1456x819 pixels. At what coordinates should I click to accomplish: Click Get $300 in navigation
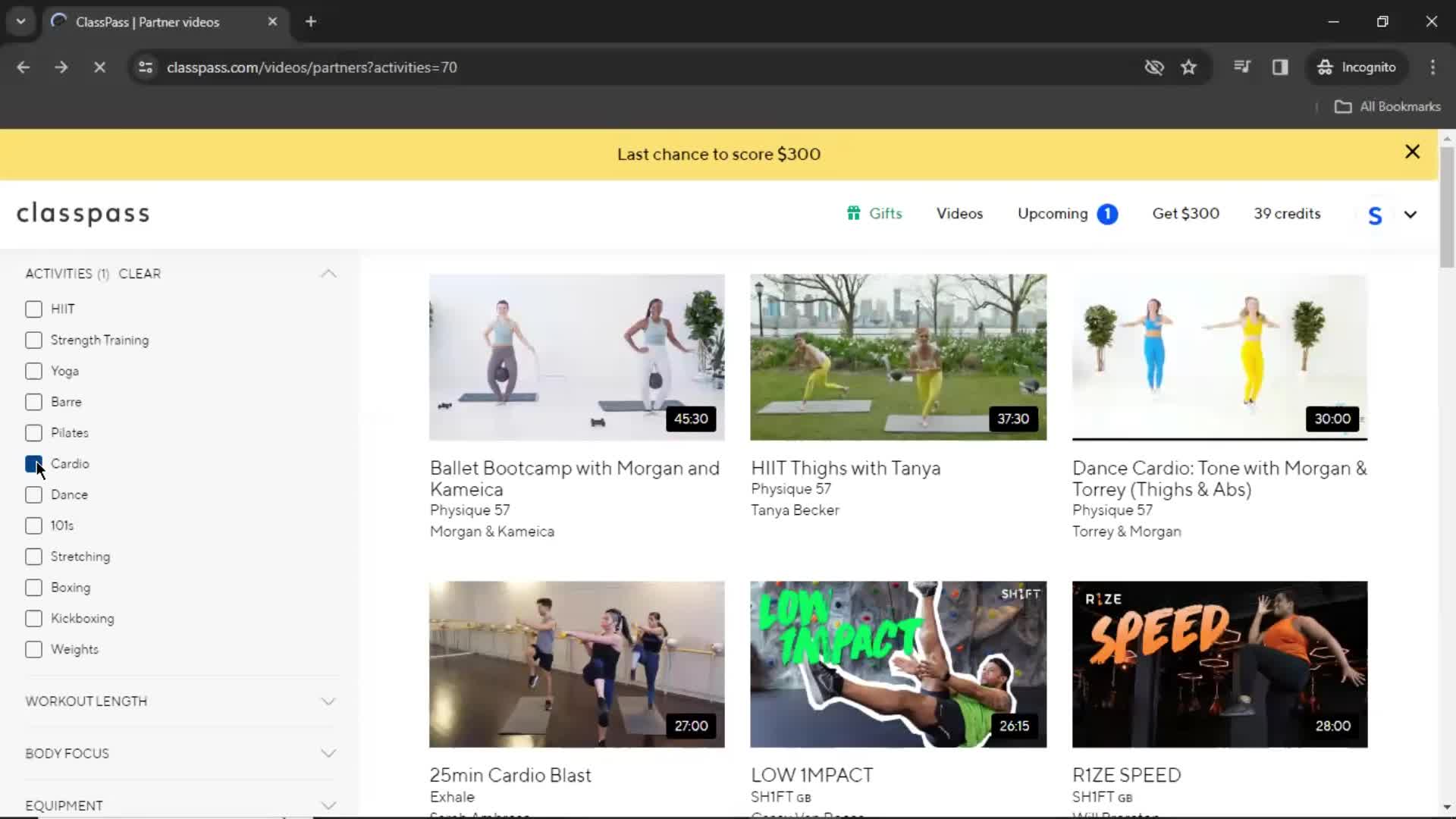(1186, 214)
